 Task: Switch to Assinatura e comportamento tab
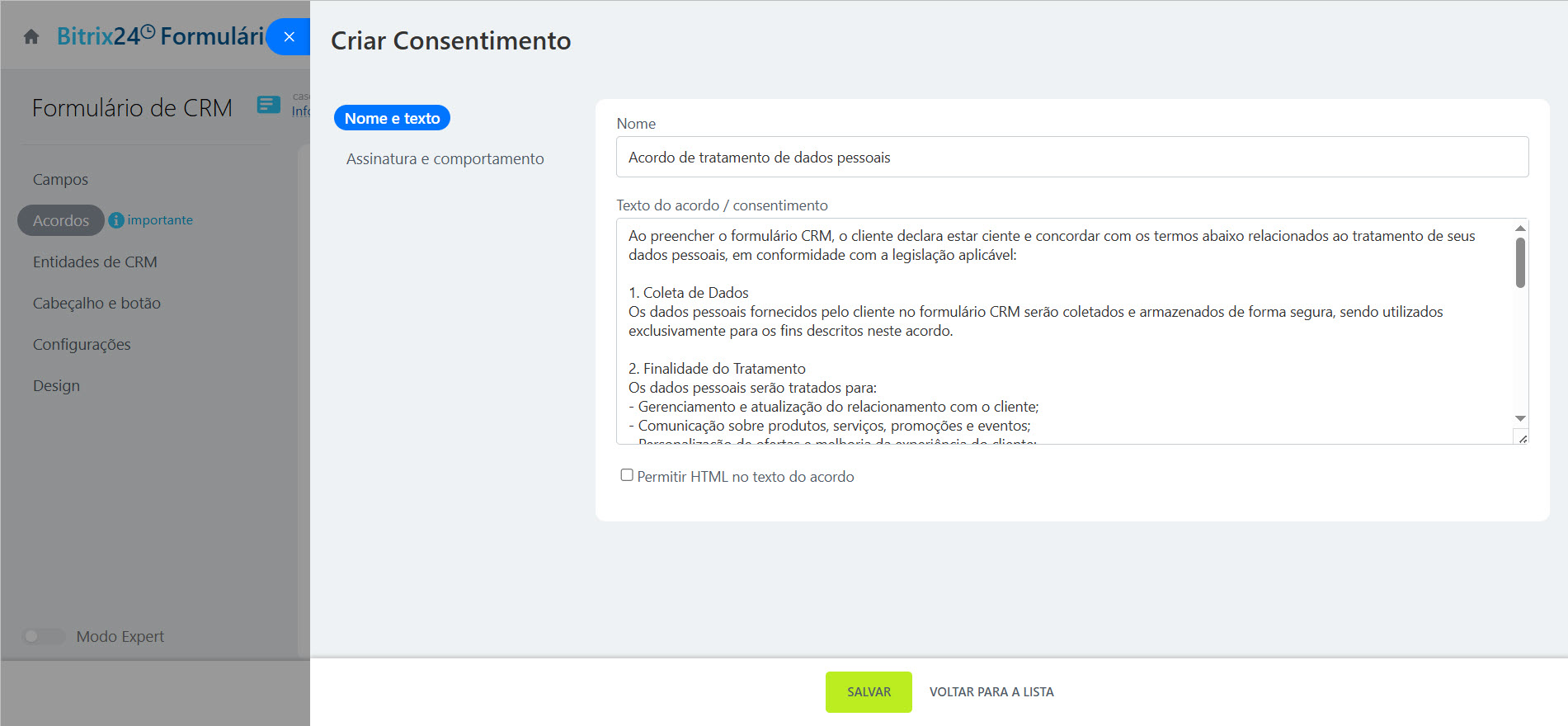tap(445, 159)
